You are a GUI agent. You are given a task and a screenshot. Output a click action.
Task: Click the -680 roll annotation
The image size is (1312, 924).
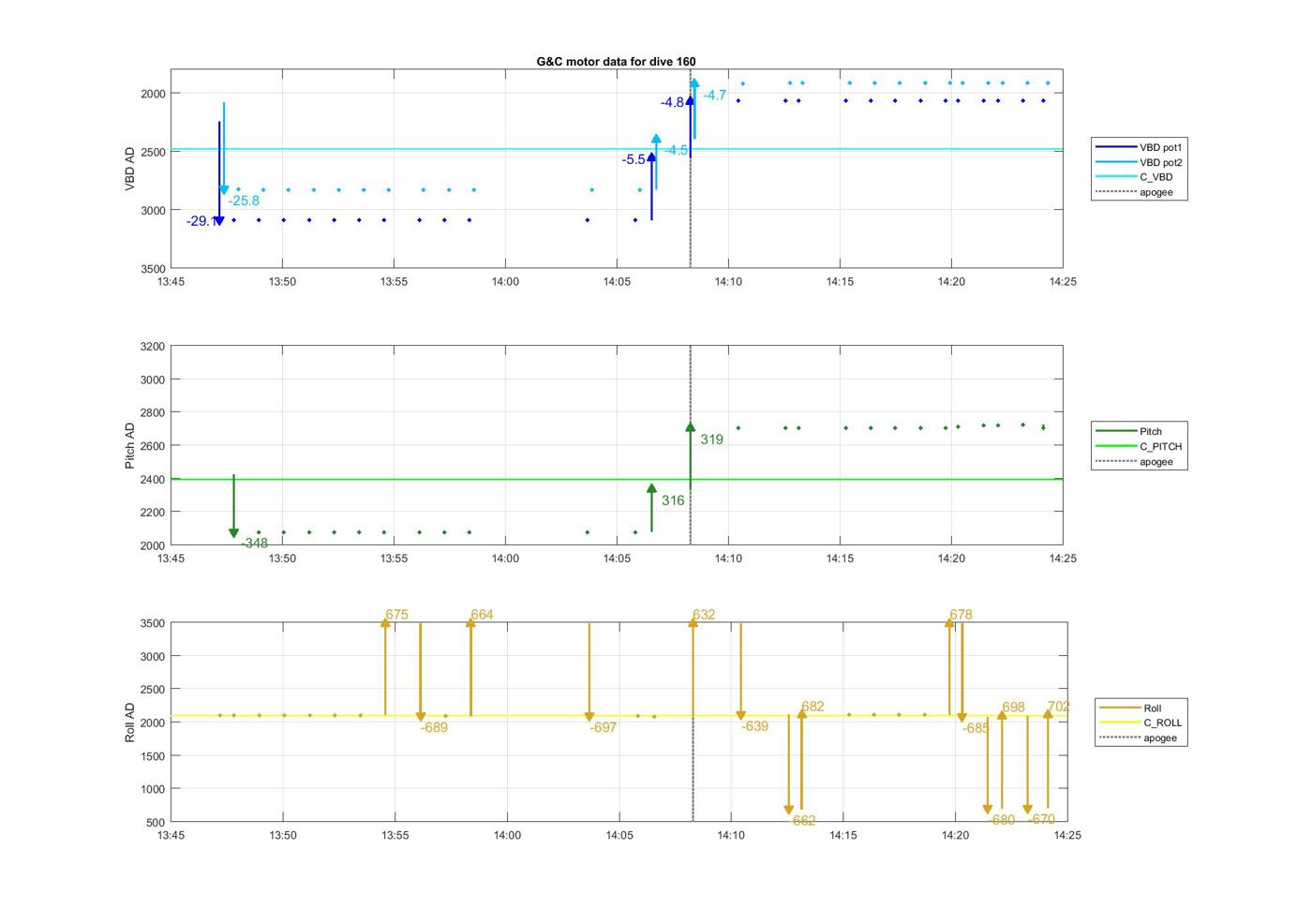coord(1002,819)
